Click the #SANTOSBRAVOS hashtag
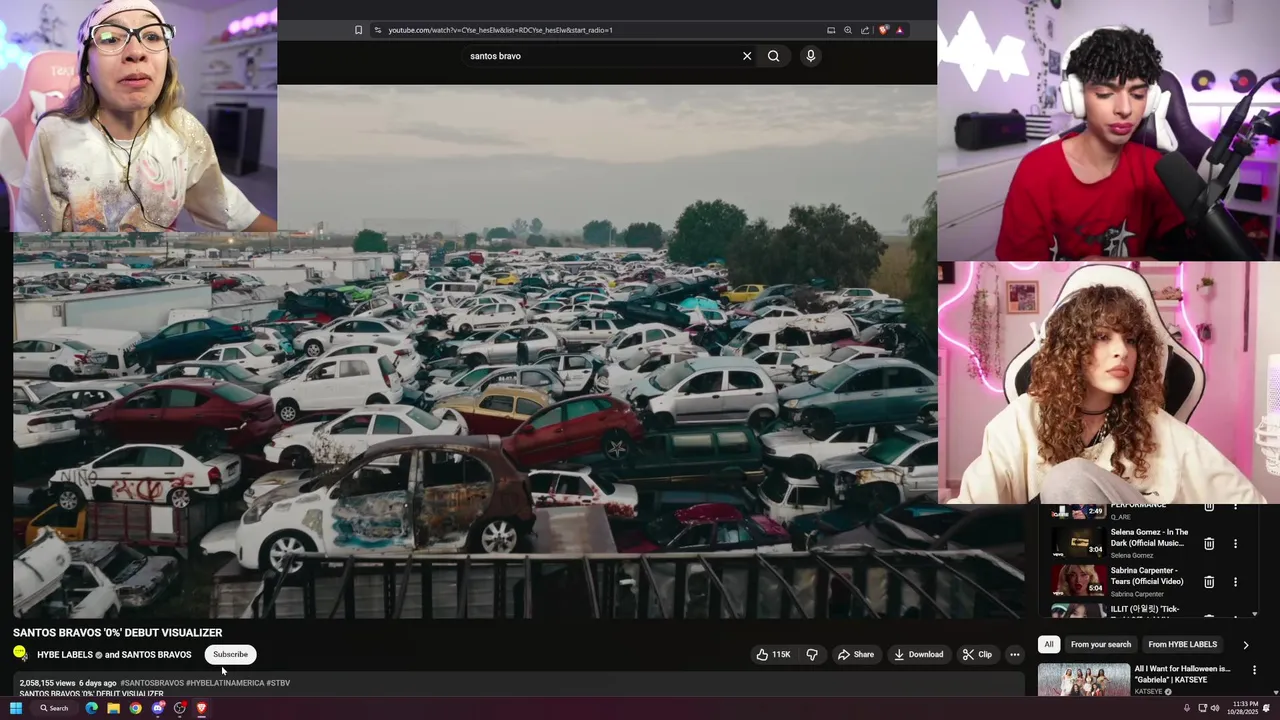 (x=152, y=683)
